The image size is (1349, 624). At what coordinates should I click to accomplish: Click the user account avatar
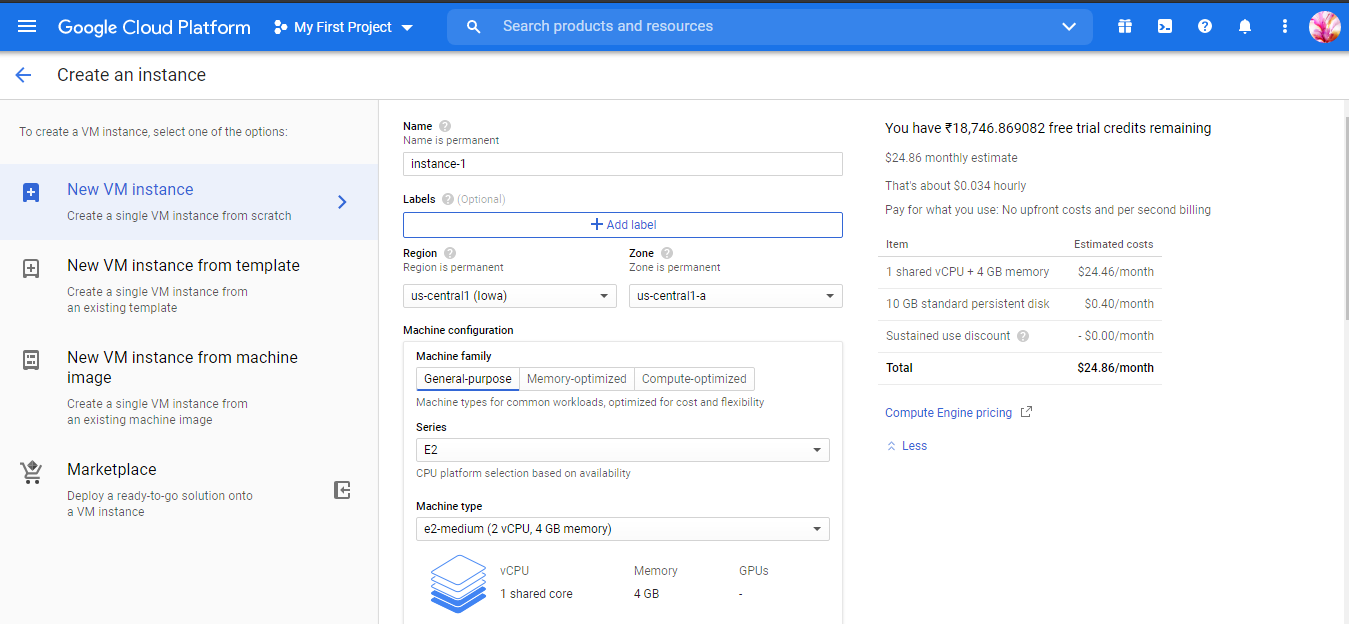(x=1324, y=27)
